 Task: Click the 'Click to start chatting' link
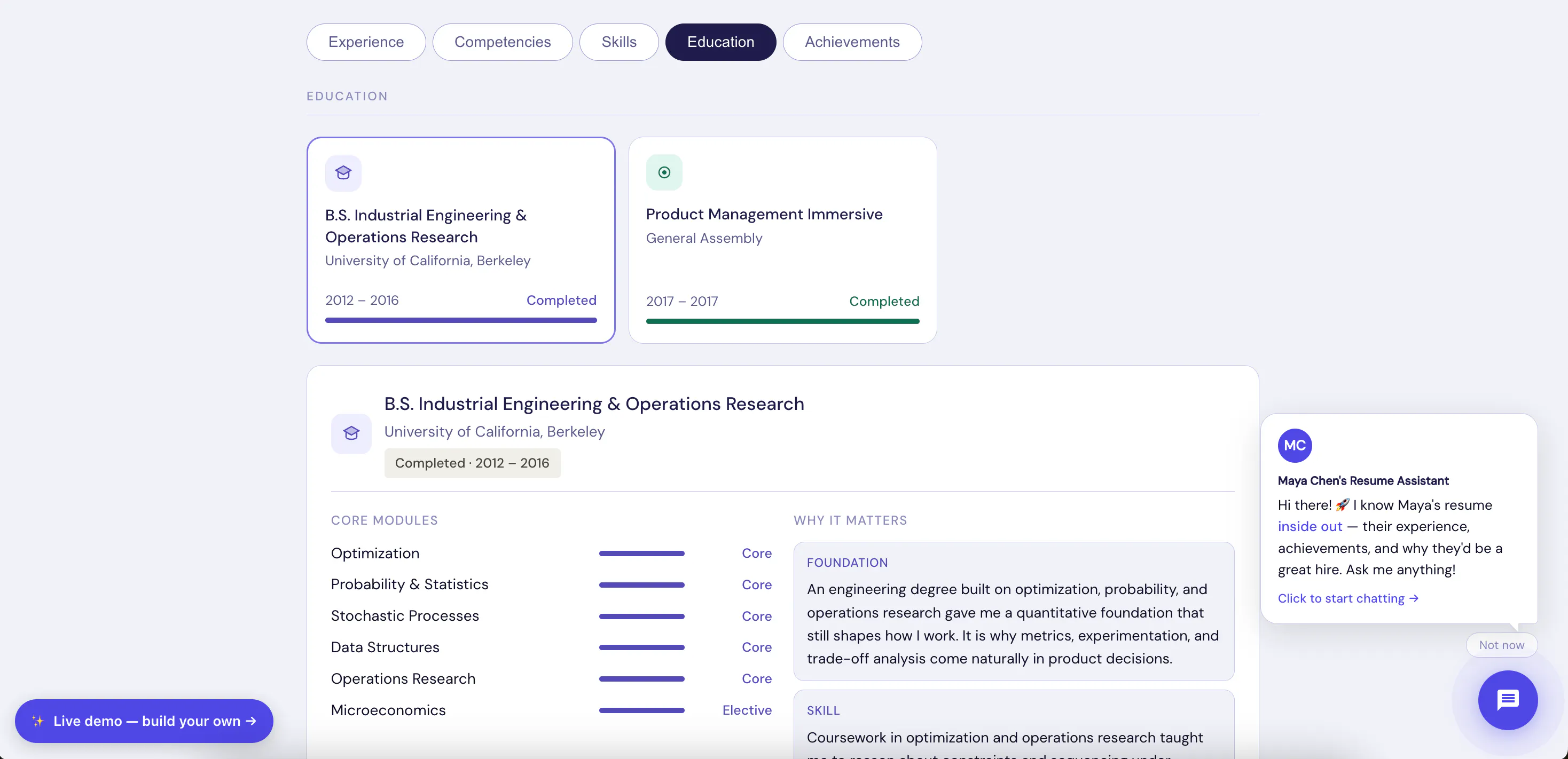1347,598
